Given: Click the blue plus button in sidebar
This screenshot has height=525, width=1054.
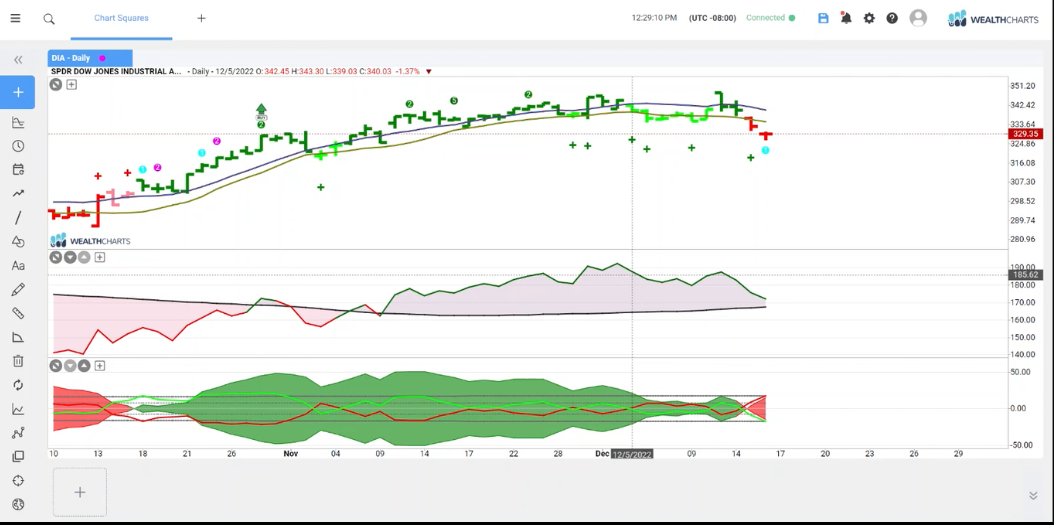Looking at the screenshot, I should pyautogui.click(x=18, y=92).
